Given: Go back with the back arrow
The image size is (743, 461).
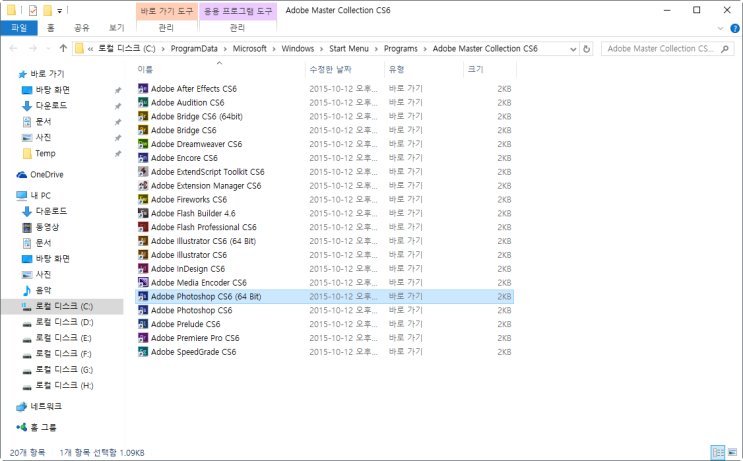Looking at the screenshot, I should point(13,48).
